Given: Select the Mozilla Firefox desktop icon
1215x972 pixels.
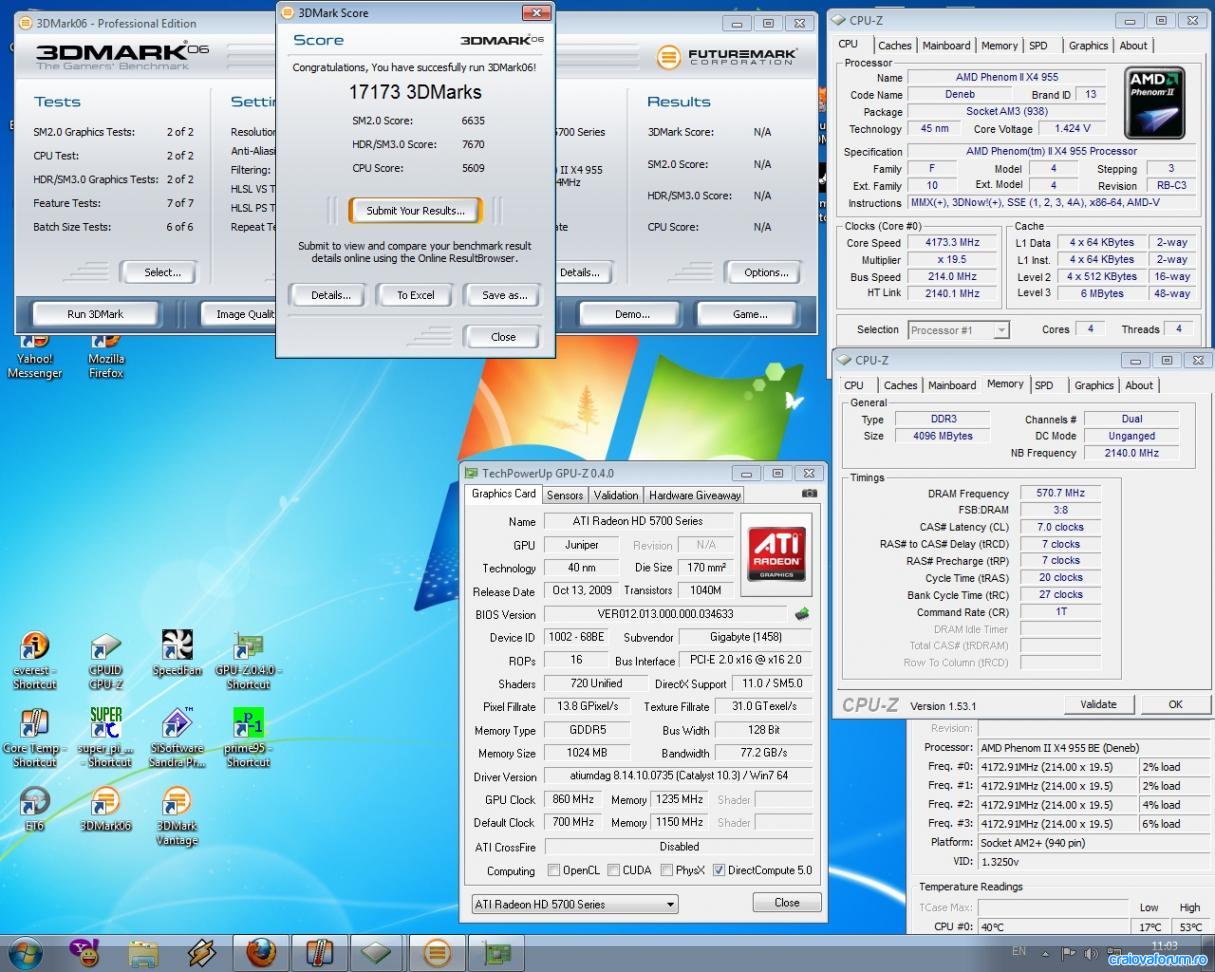Looking at the screenshot, I should 106,358.
